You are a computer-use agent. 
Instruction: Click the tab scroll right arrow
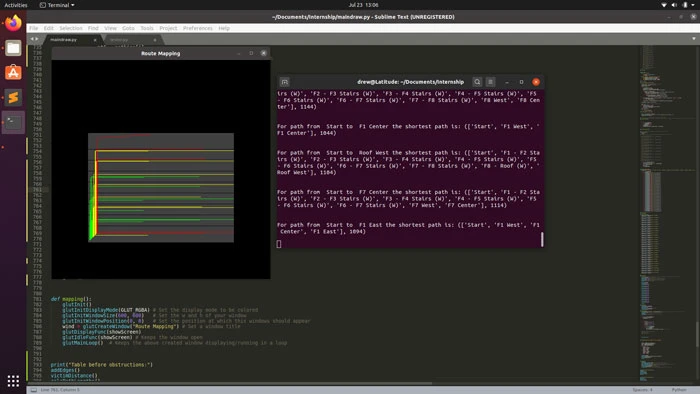pos(37,39)
